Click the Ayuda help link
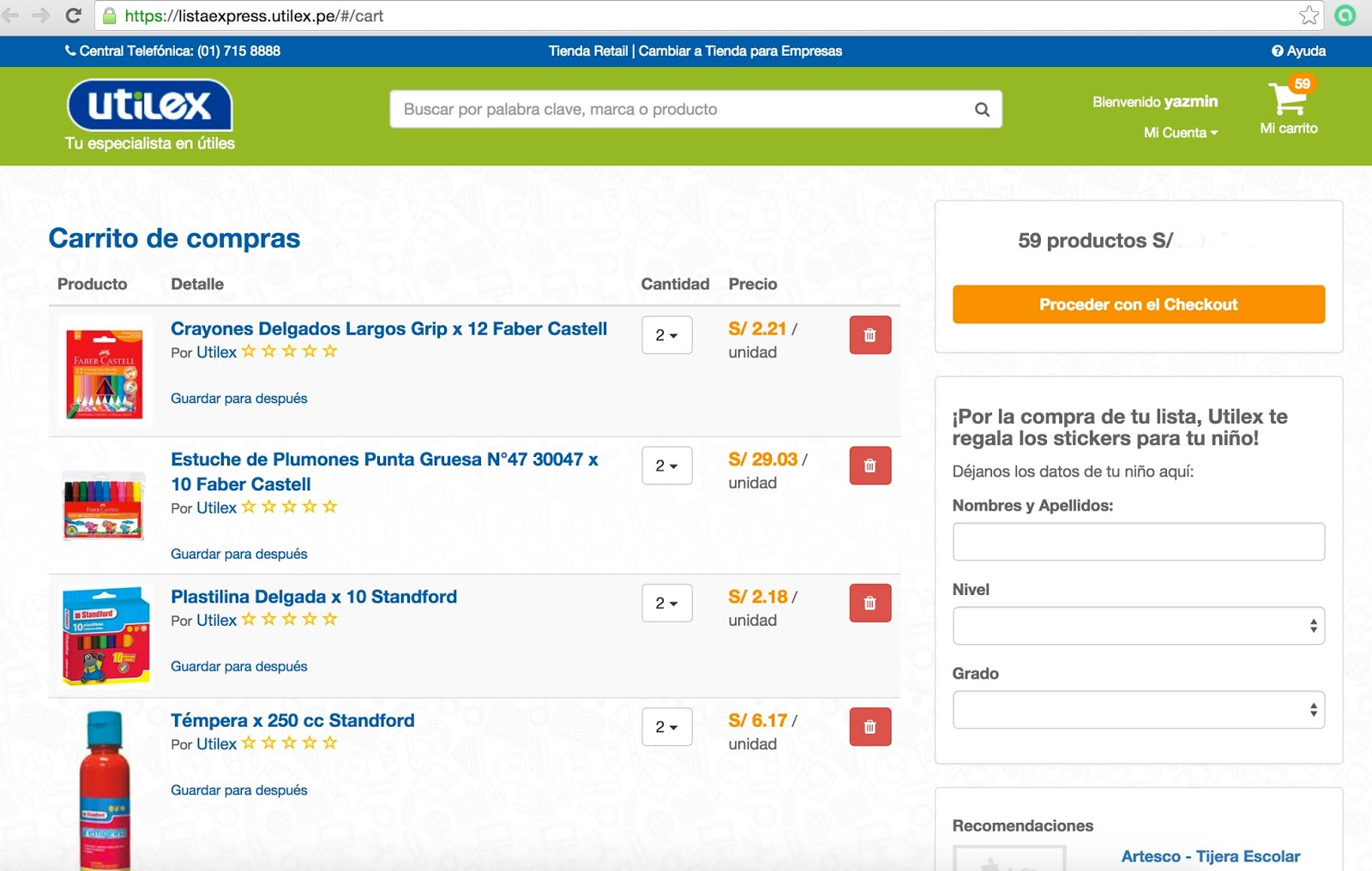1372x871 pixels. tap(1298, 51)
